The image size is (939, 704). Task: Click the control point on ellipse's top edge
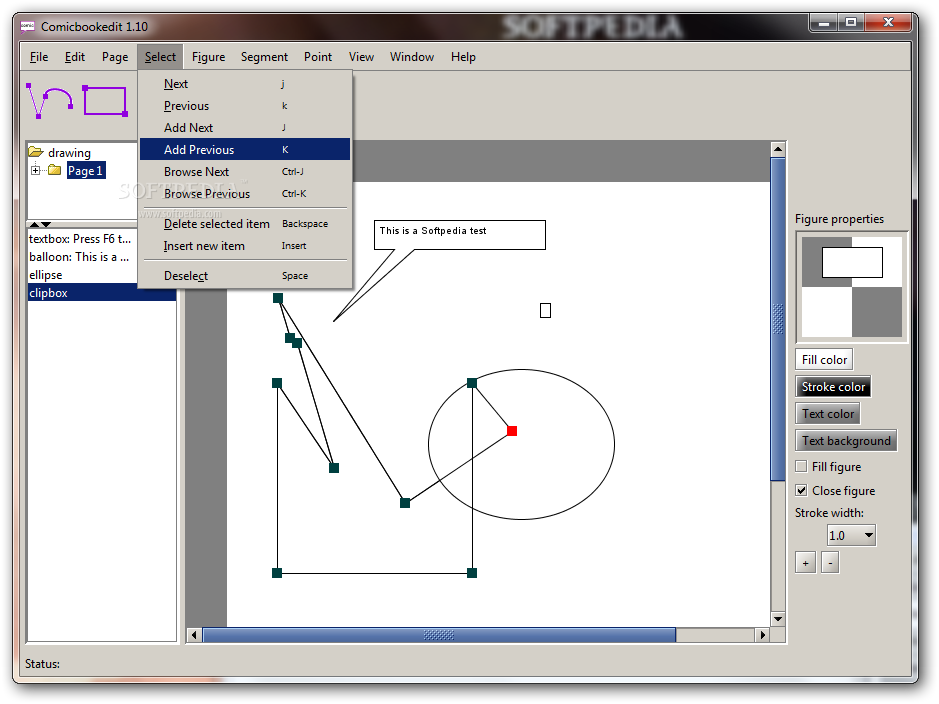[472, 383]
